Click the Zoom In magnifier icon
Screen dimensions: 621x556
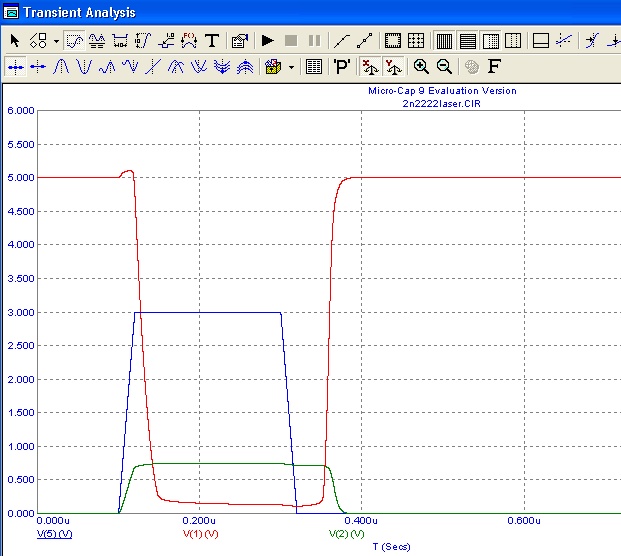[x=421, y=67]
